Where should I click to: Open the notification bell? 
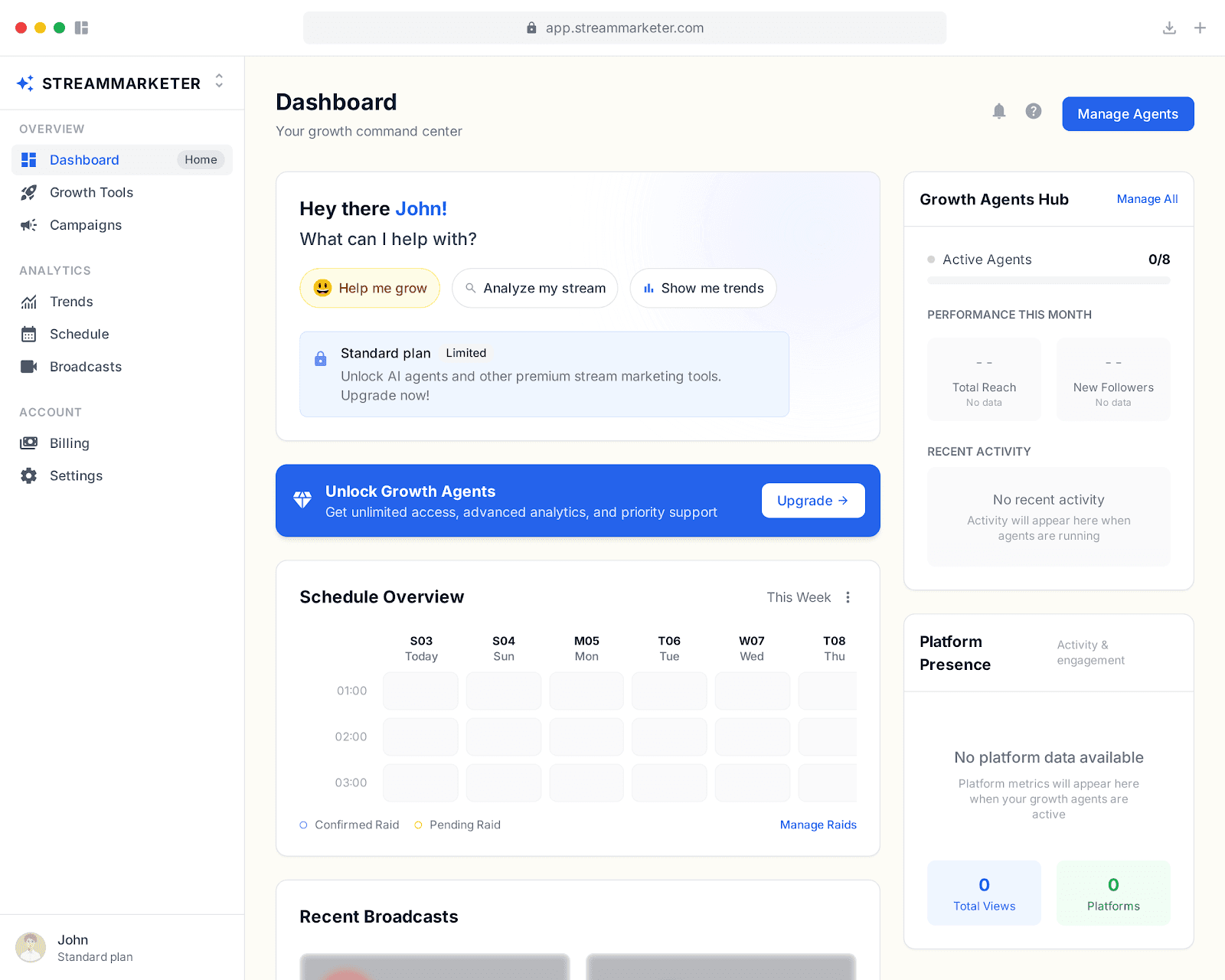click(x=998, y=111)
